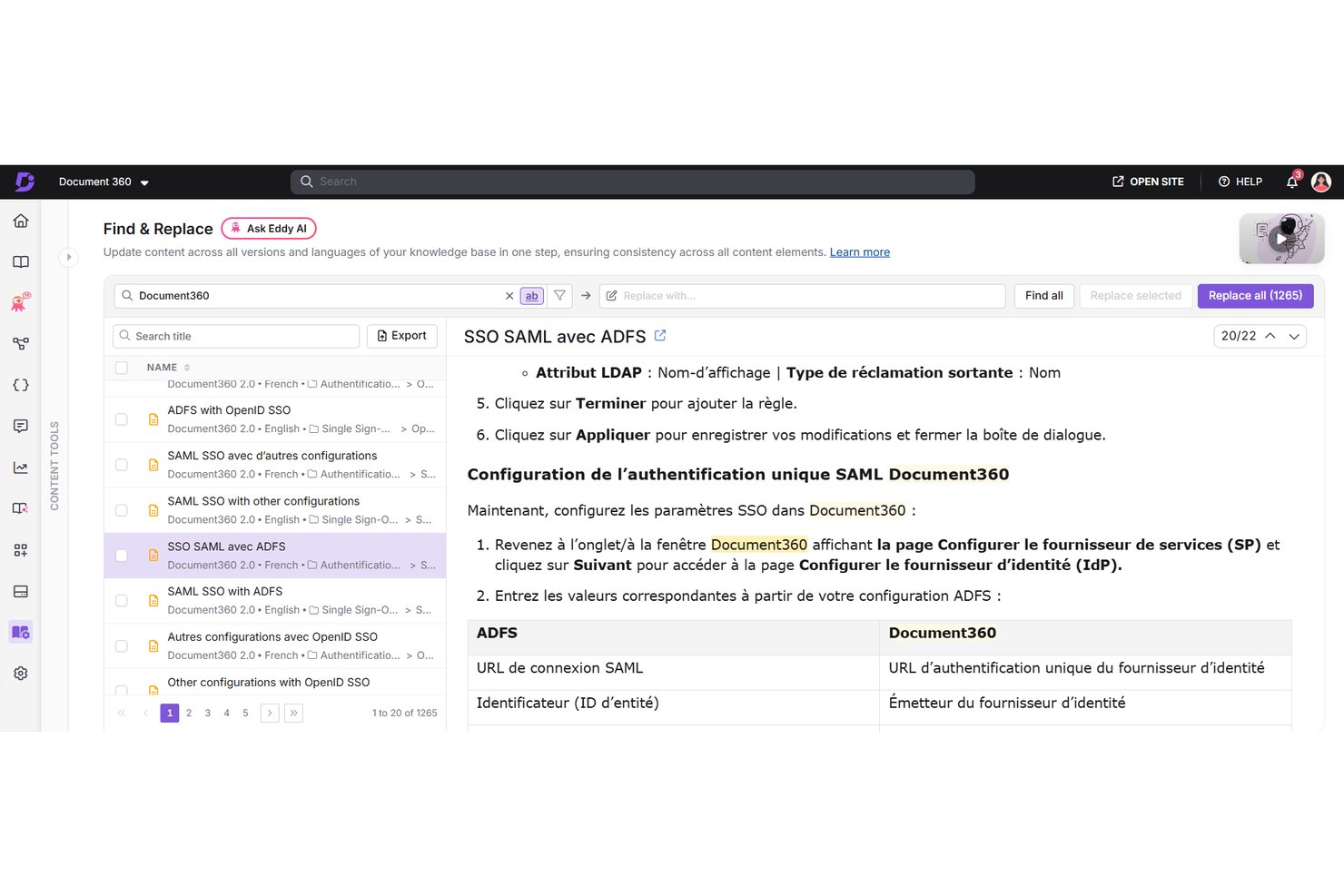1344x896 pixels.
Task: Play the Find & Replace tutorial video thumbnail
Action: tap(1281, 240)
